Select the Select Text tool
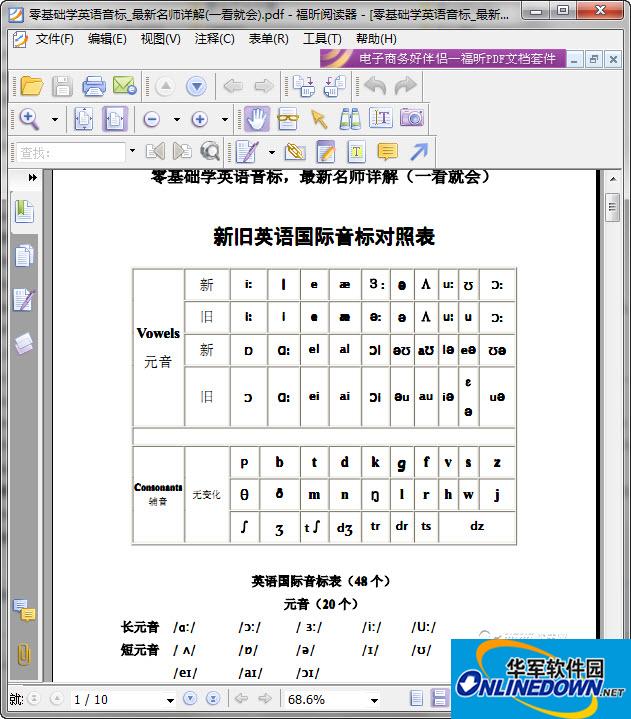 pos(381,119)
